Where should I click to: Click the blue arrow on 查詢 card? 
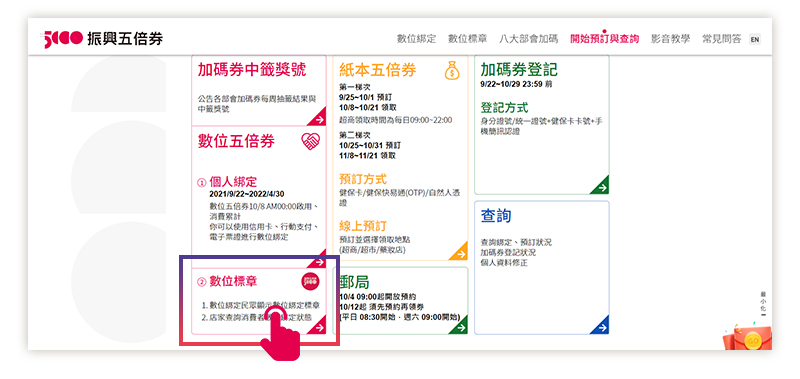(x=602, y=327)
